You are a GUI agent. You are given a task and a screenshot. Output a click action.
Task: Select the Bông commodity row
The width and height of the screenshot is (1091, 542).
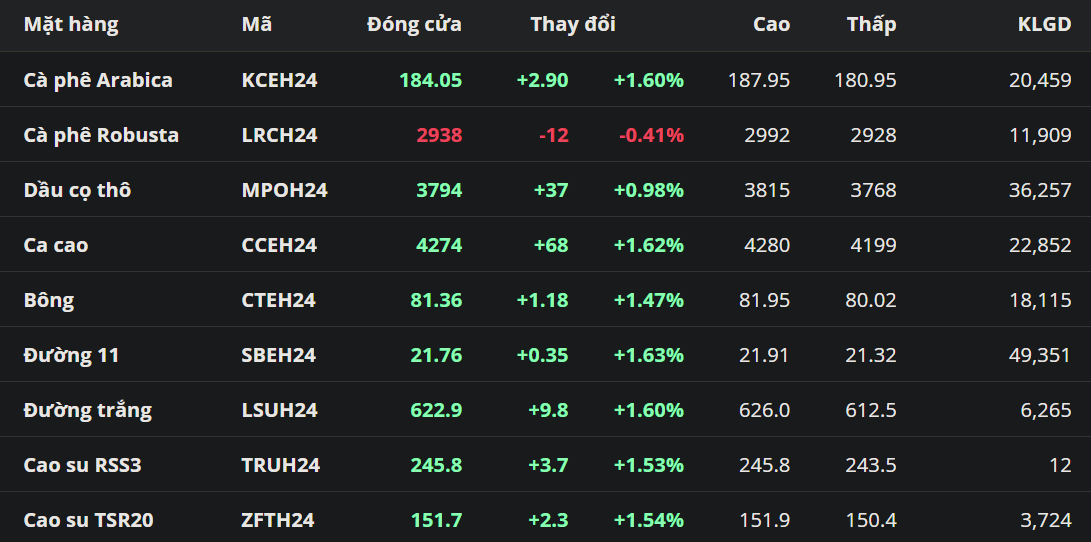[49, 300]
